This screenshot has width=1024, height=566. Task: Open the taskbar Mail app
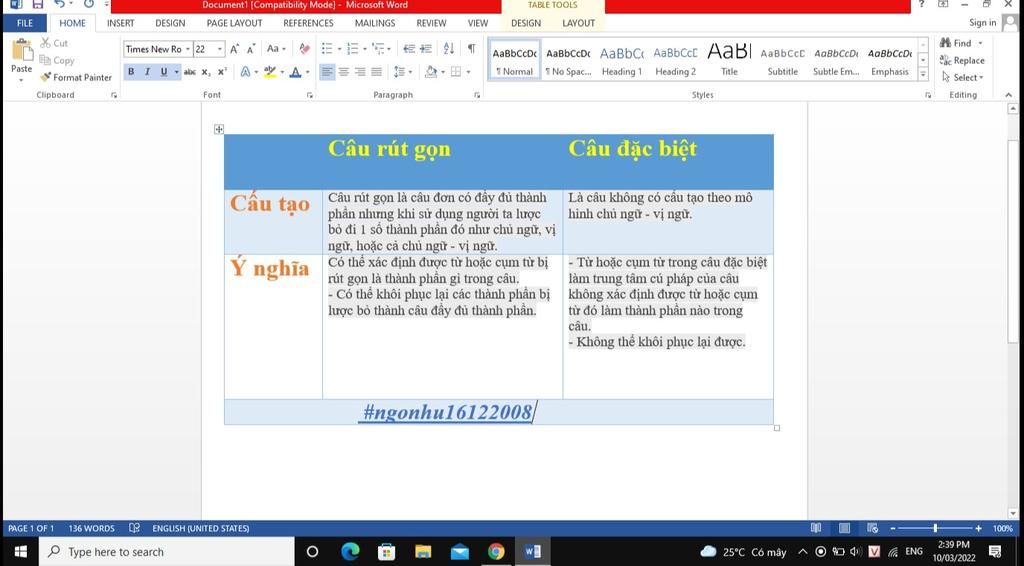(x=460, y=552)
